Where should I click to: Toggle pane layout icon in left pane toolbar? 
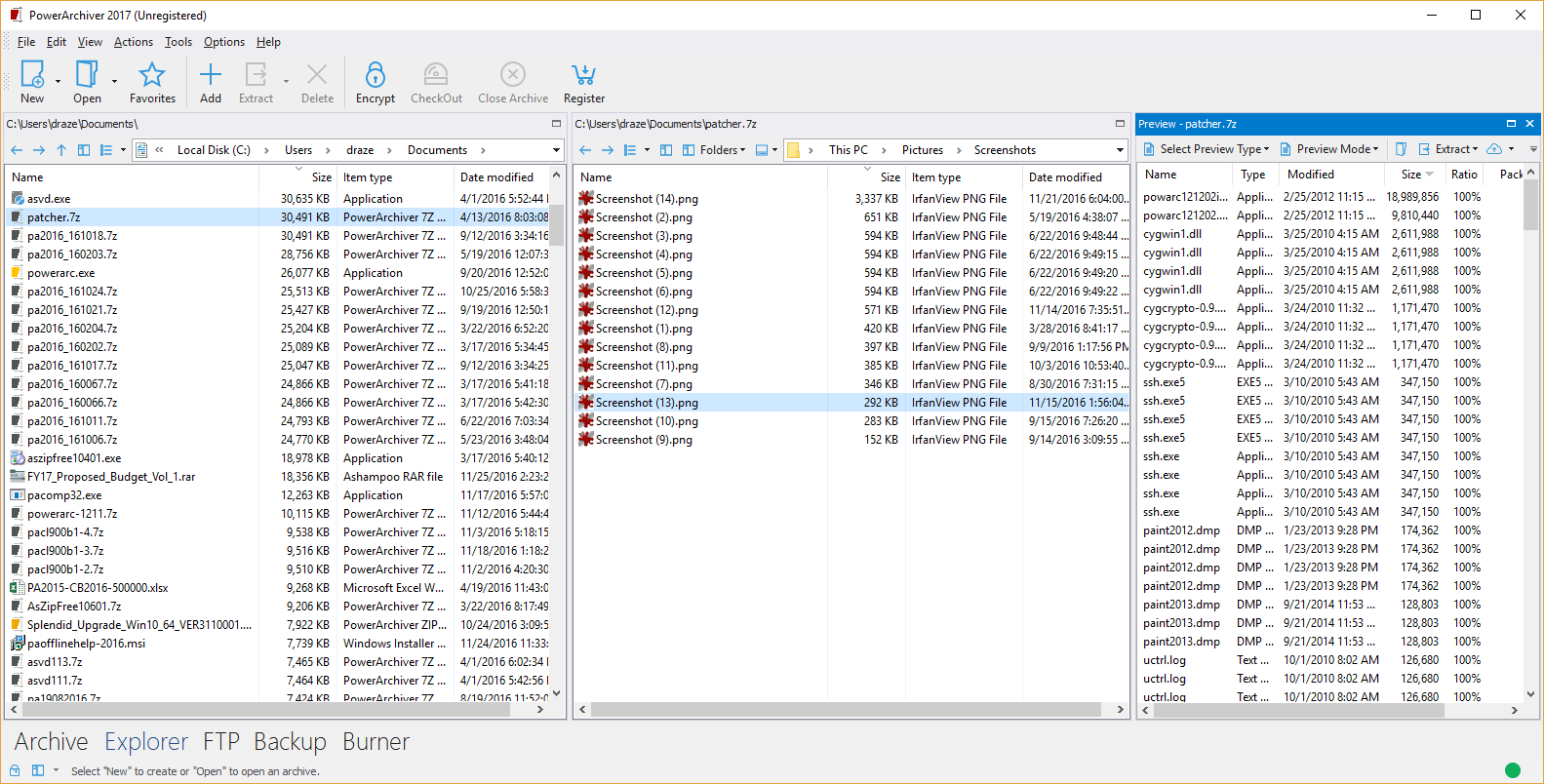(84, 150)
